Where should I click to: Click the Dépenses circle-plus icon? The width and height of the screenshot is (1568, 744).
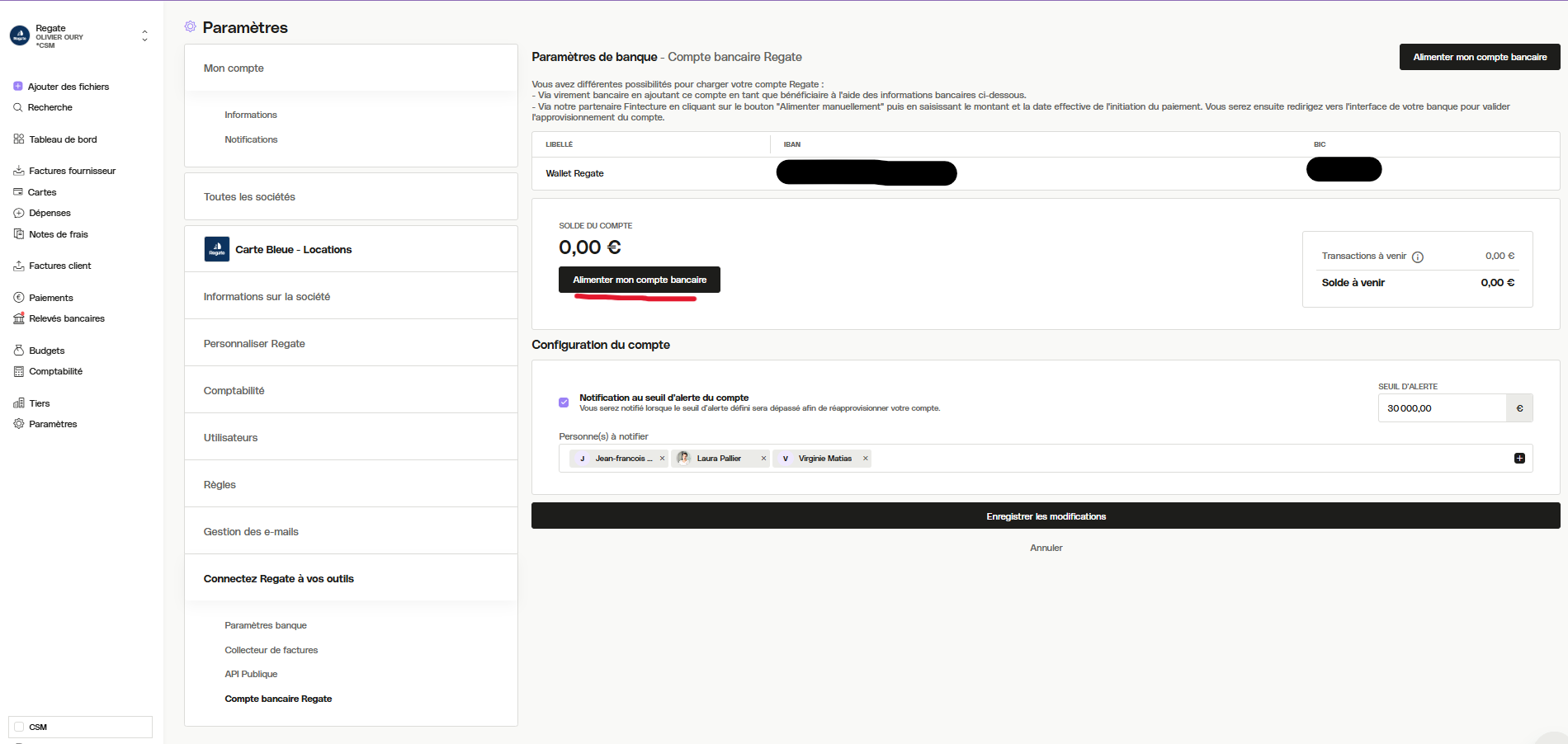coord(18,213)
